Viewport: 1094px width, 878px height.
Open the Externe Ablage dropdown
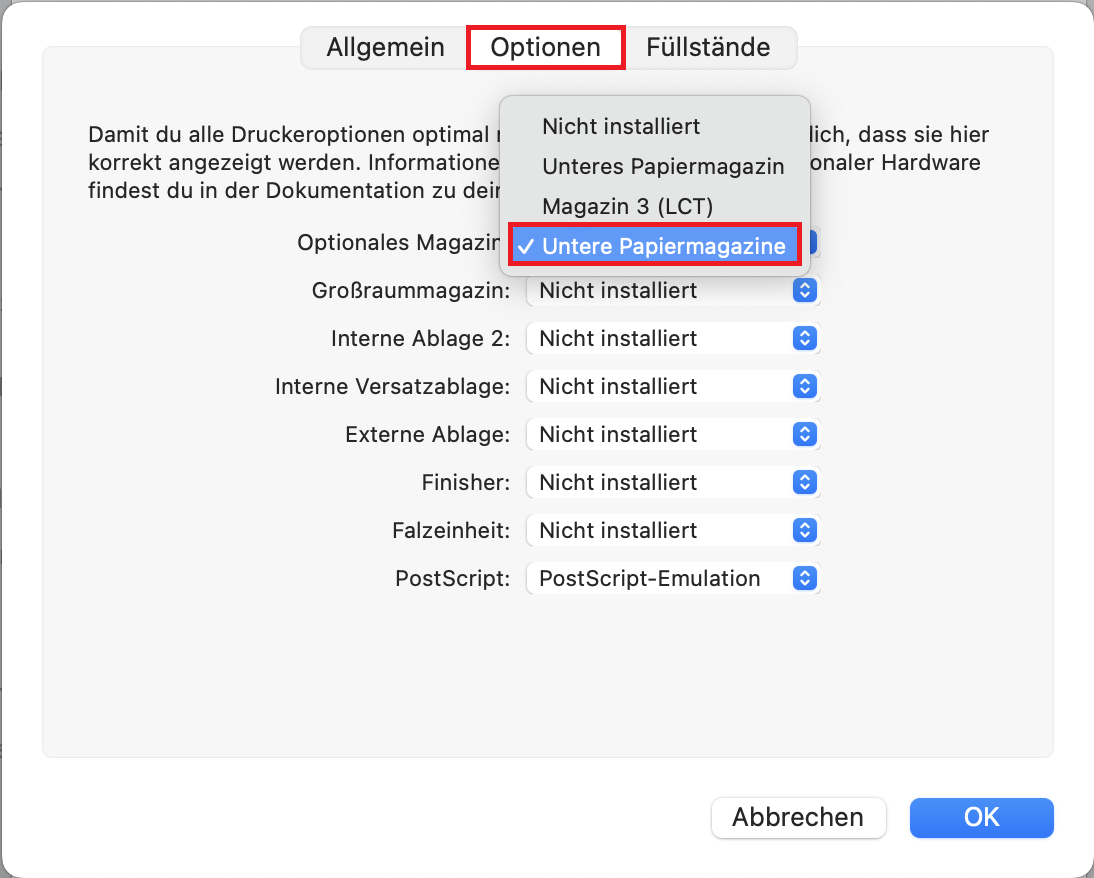coord(672,435)
